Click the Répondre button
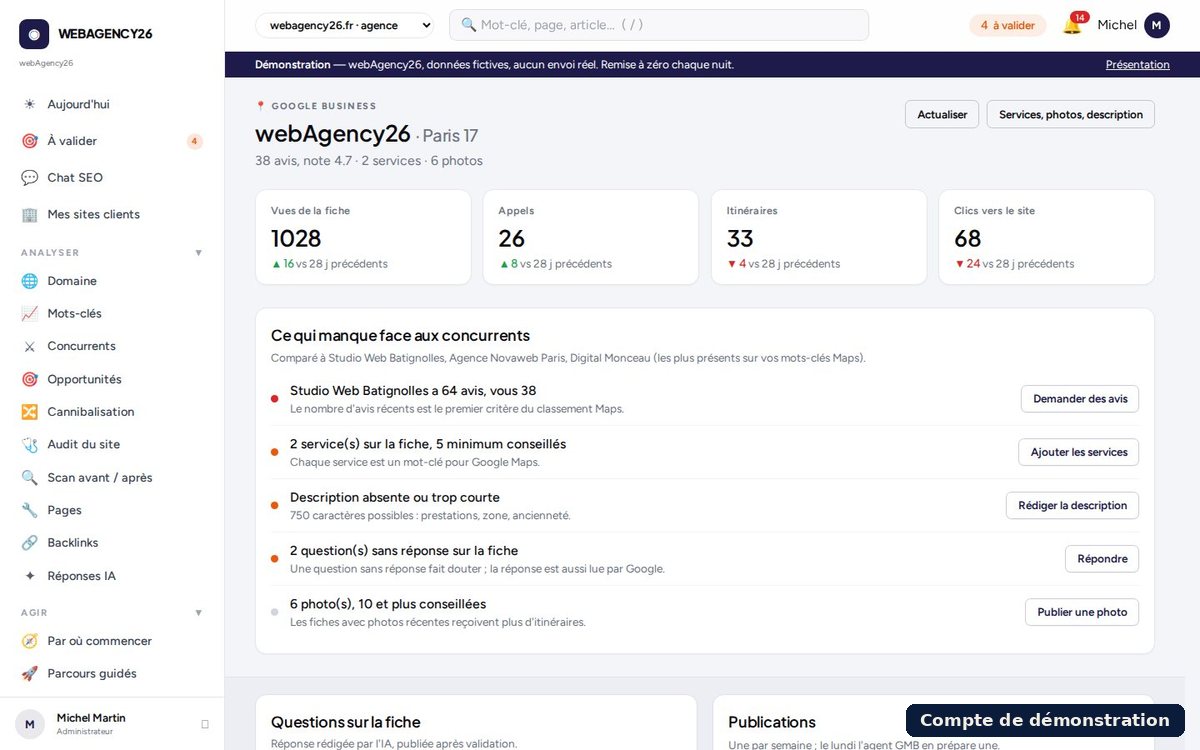Image resolution: width=1200 pixels, height=750 pixels. [1102, 559]
